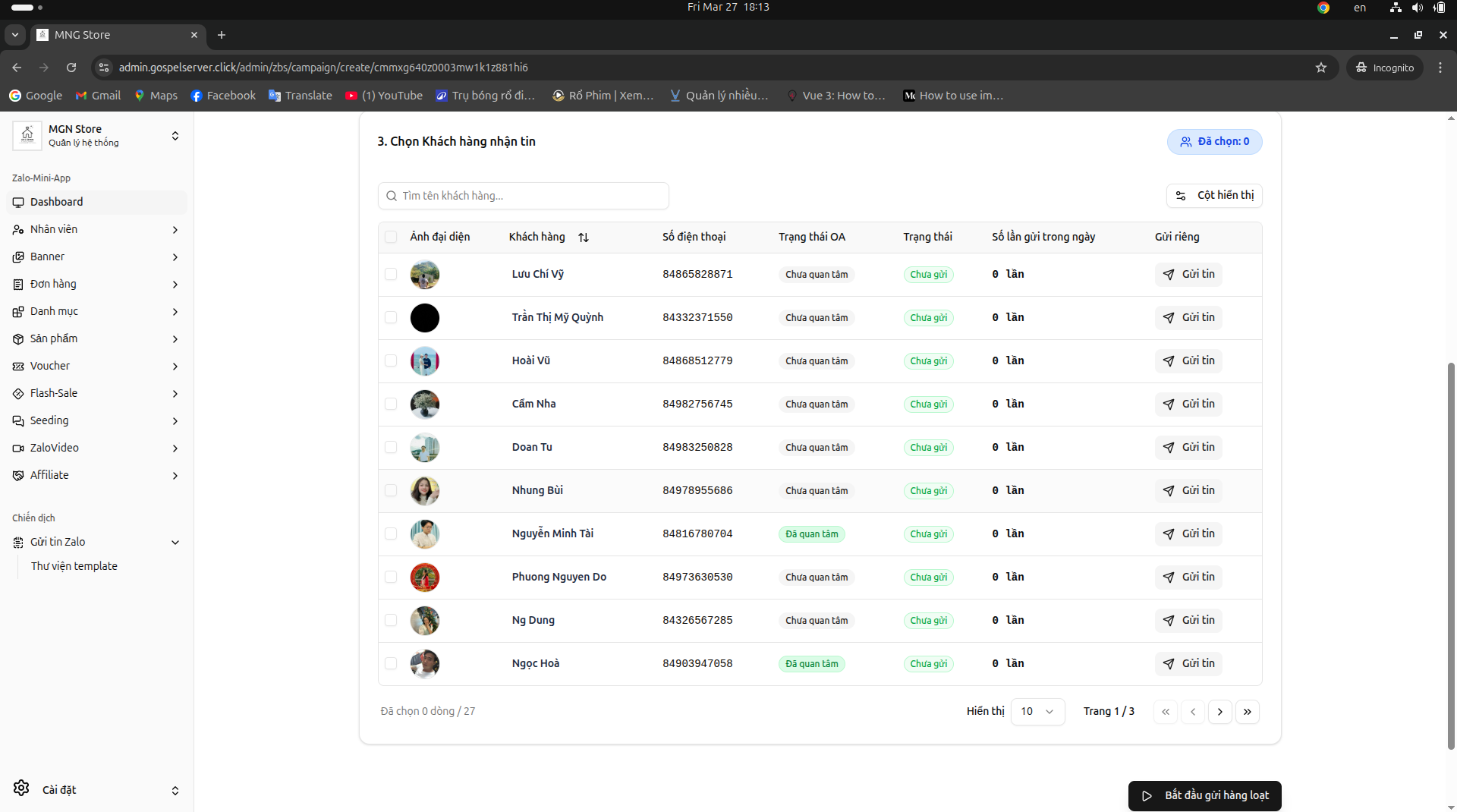Image resolution: width=1457 pixels, height=812 pixels.
Task: Check the box for Lưu Chí Vỹ
Action: (391, 274)
